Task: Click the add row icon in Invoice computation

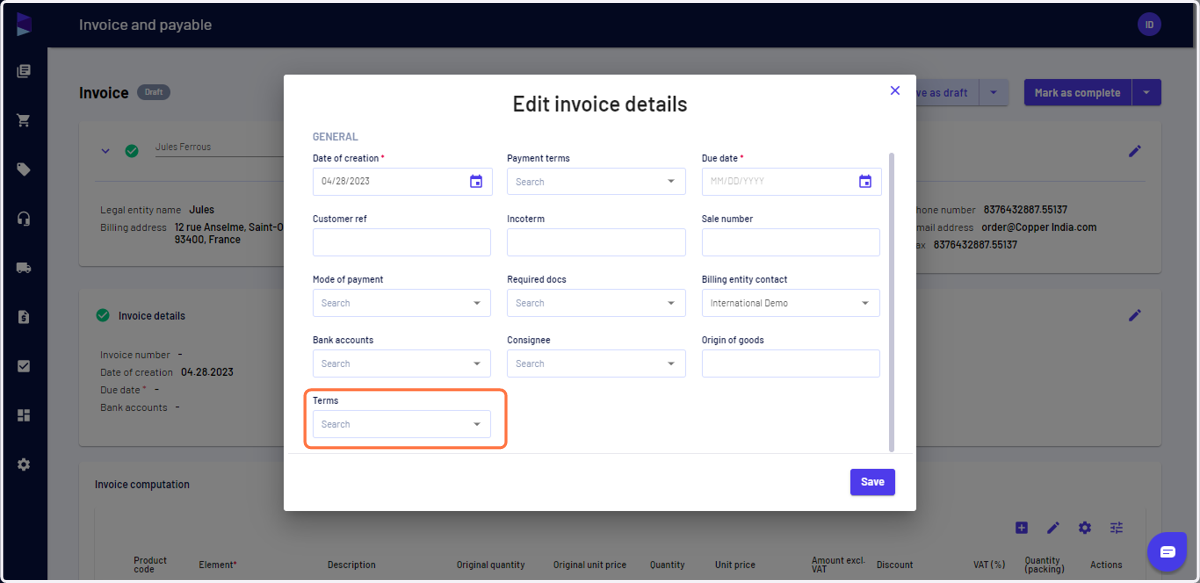Action: click(x=1021, y=527)
